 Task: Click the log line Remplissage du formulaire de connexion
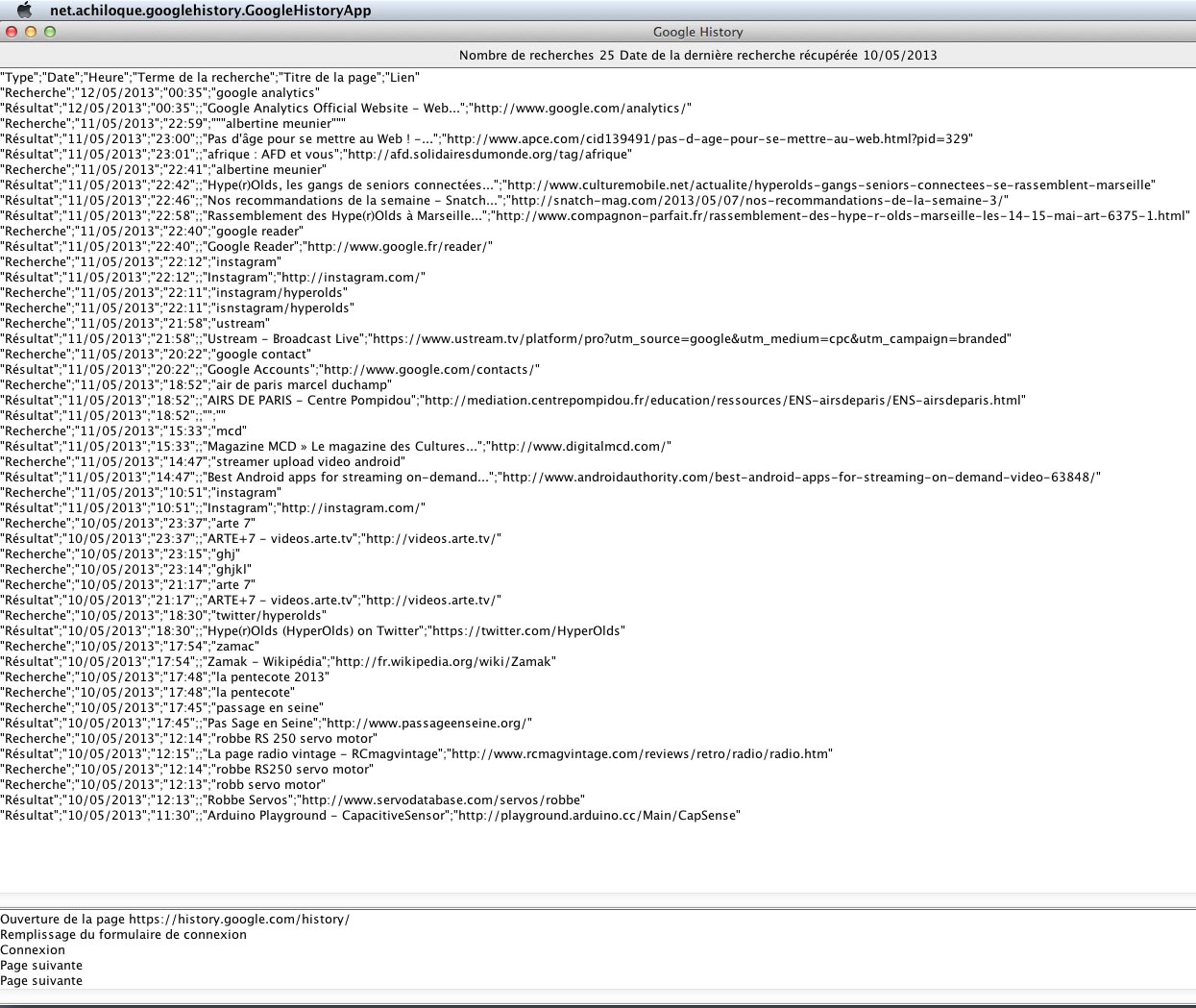(x=124, y=935)
